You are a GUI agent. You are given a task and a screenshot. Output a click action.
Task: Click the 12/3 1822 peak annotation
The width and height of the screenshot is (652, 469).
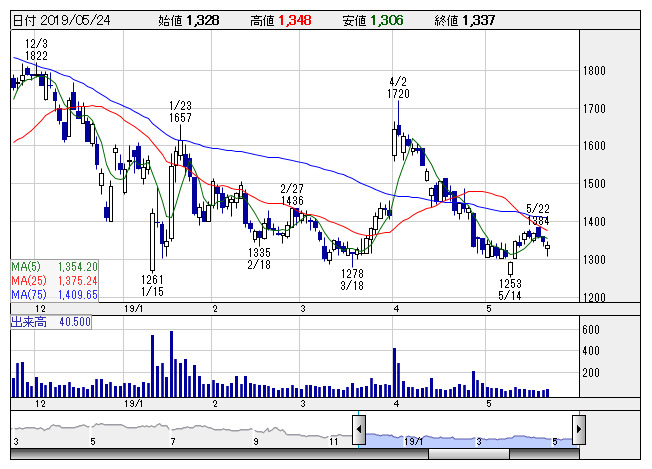click(36, 49)
